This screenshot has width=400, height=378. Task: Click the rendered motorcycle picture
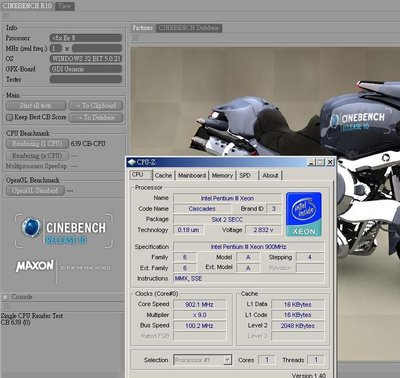point(265,102)
